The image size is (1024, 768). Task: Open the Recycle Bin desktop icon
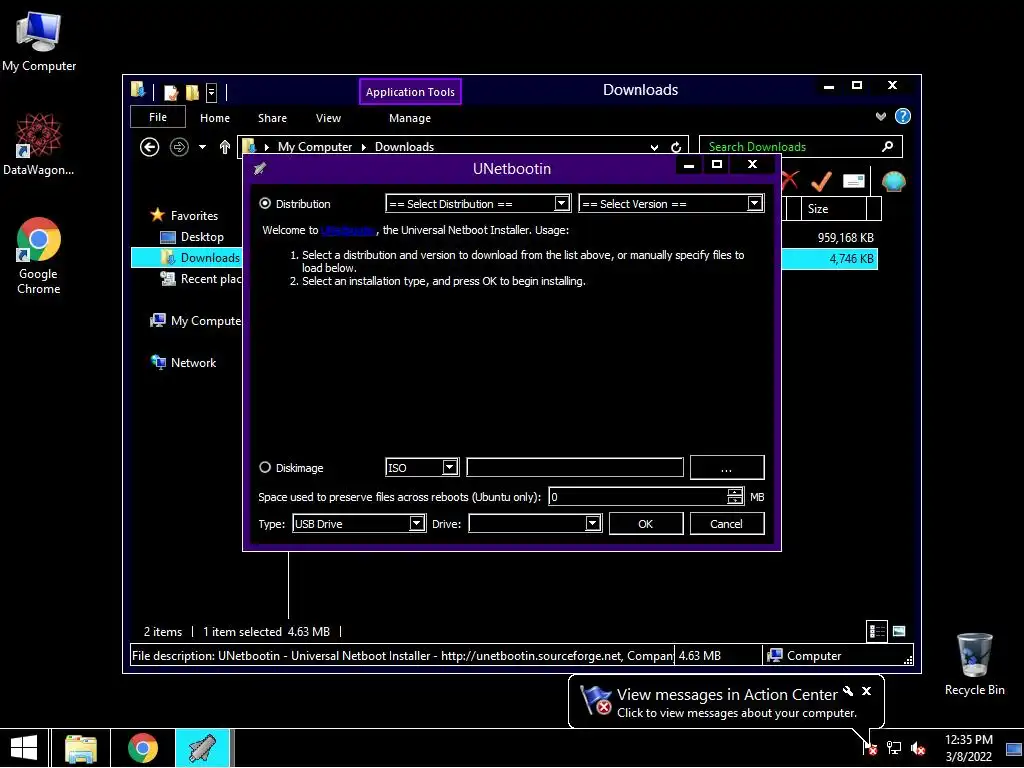[974, 664]
